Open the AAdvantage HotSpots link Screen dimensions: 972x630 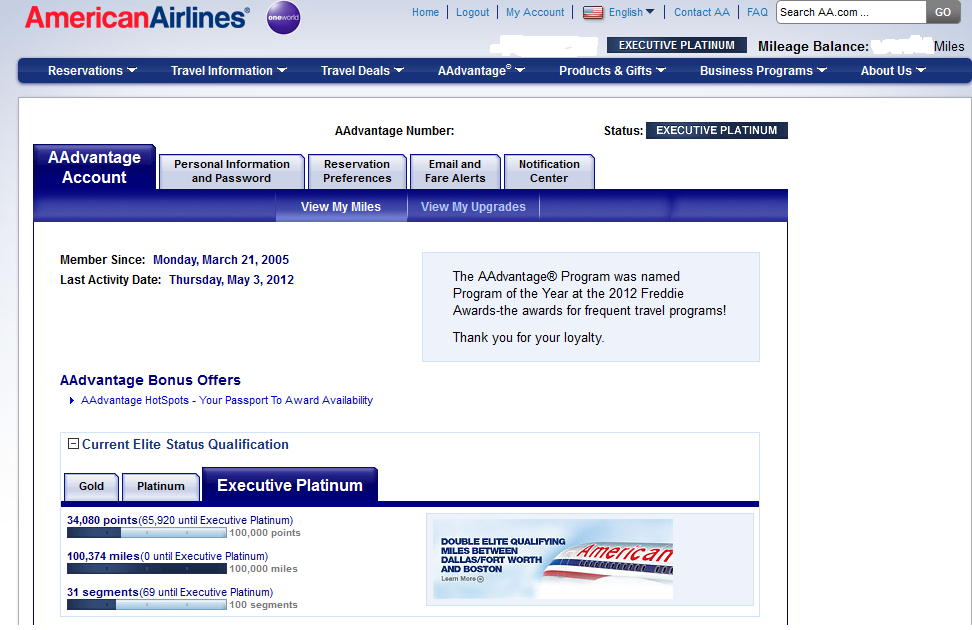click(225, 400)
